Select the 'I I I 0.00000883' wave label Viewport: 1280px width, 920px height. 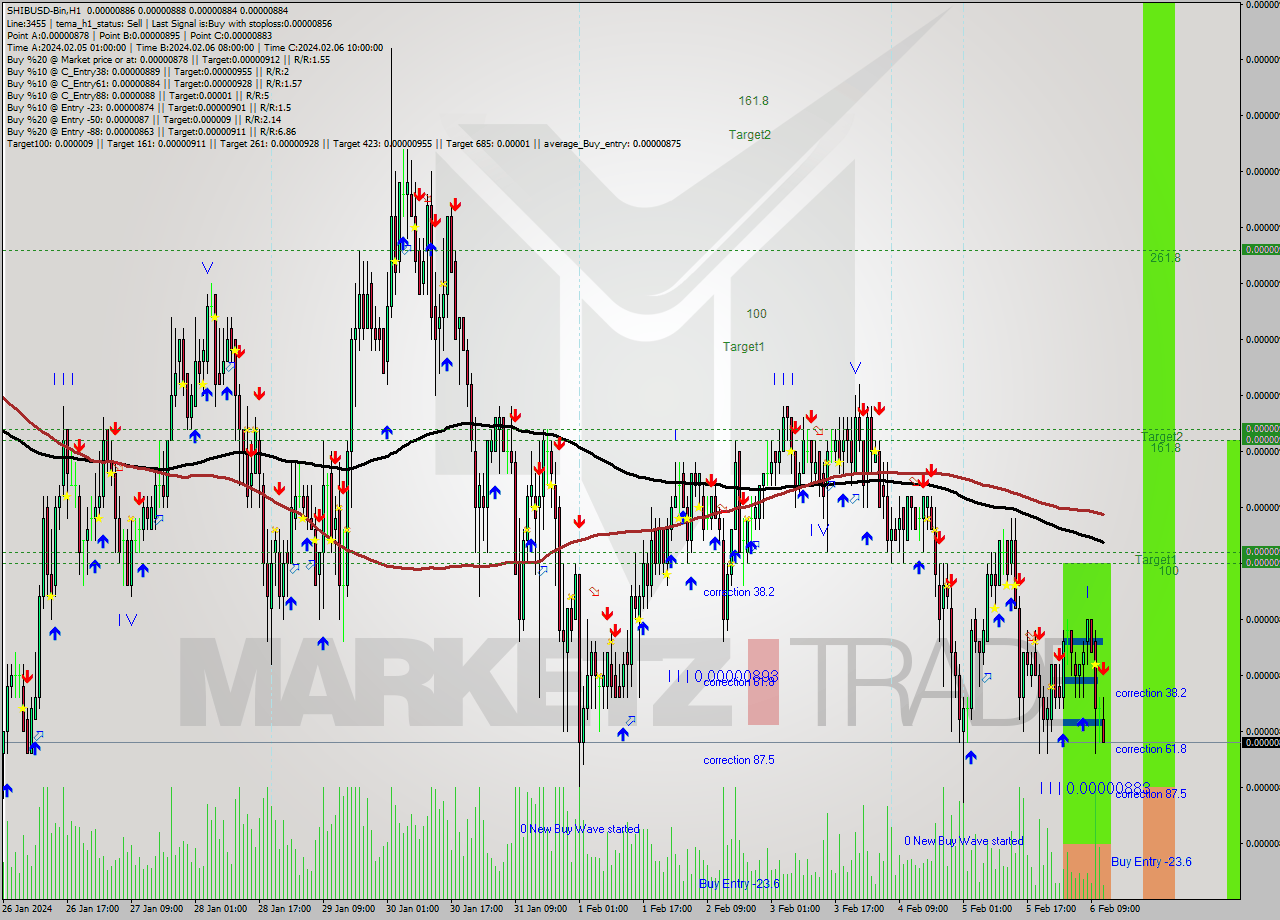pos(1095,788)
